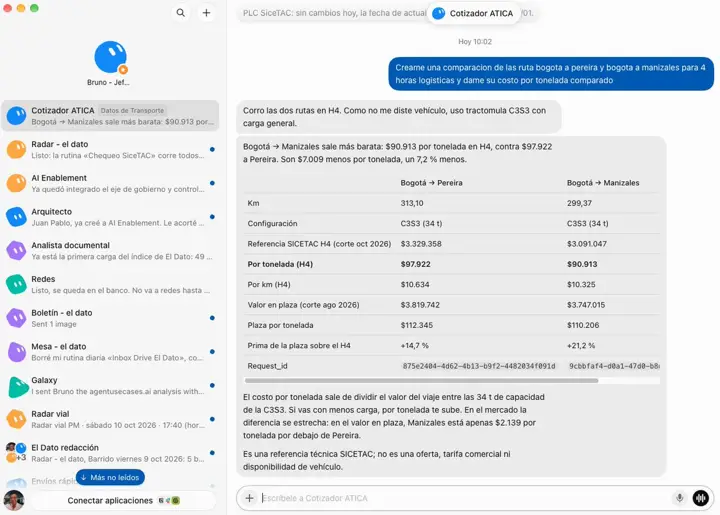Click the $10.634 Por km cell
This screenshot has width=720, height=515.
pos(415,285)
